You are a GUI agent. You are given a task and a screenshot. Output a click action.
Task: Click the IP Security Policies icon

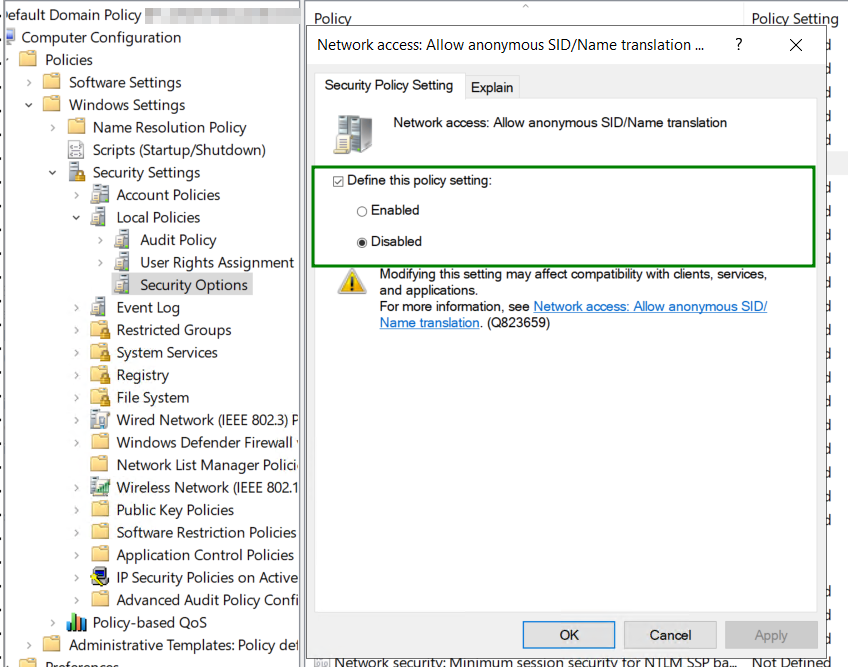pos(100,577)
